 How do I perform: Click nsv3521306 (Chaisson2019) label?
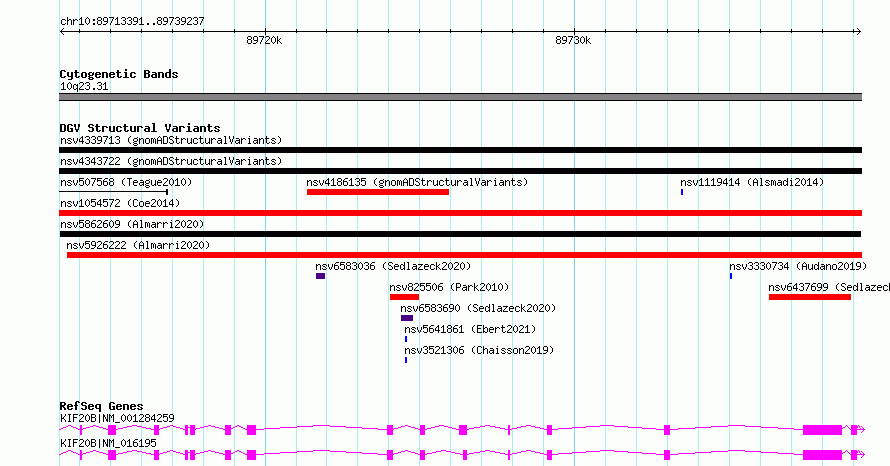[479, 350]
